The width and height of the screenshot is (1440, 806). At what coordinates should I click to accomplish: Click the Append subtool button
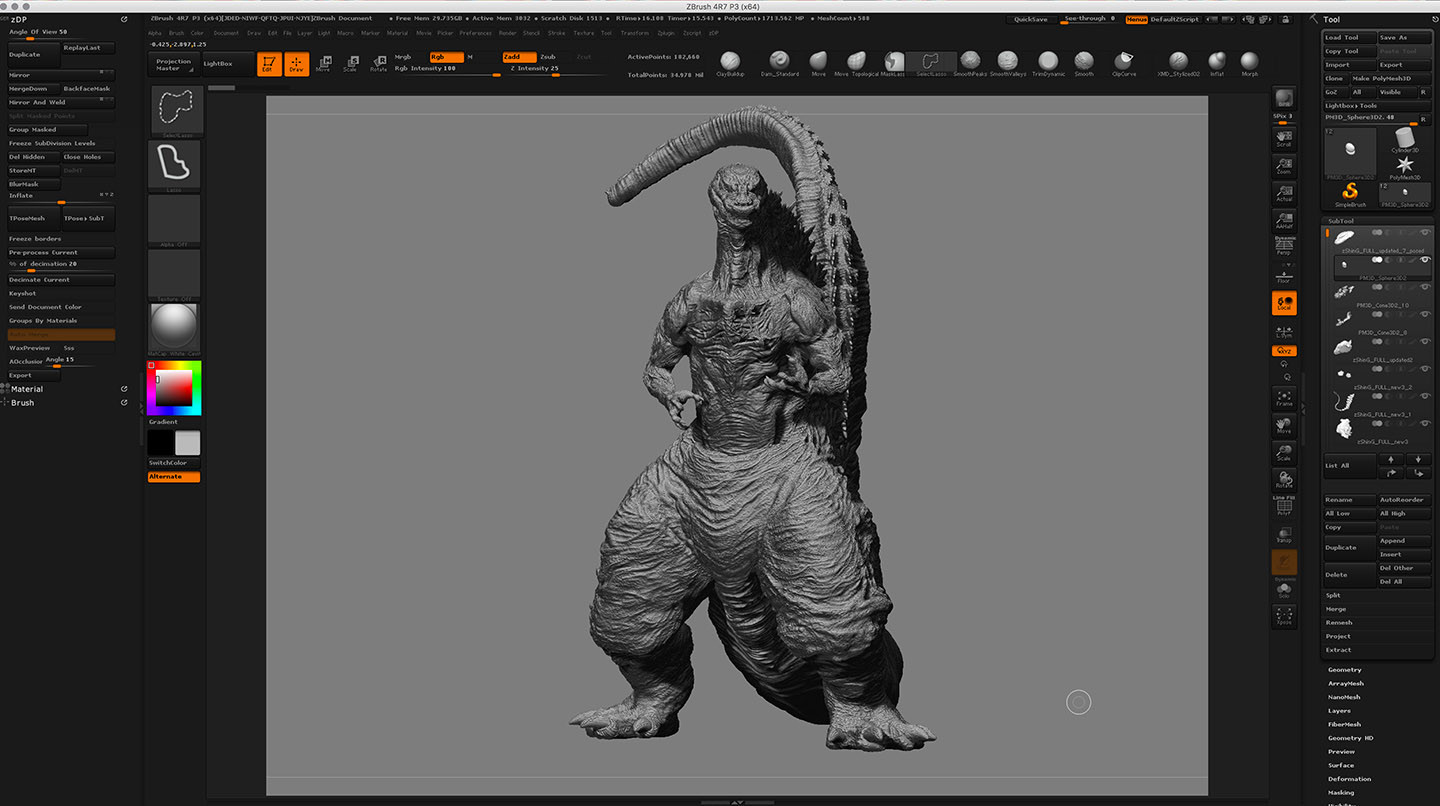point(1405,541)
